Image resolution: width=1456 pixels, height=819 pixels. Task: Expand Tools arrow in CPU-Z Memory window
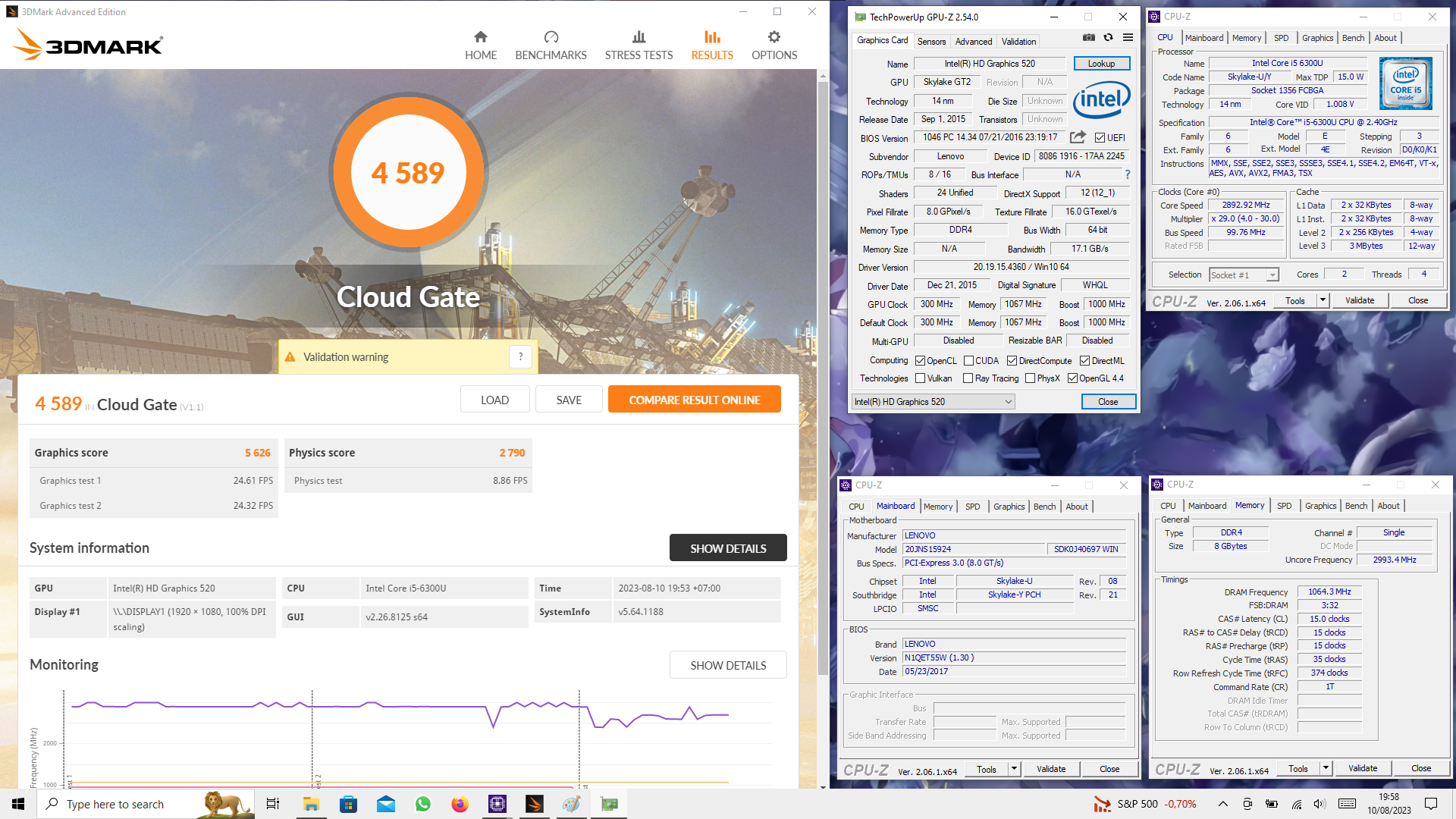tap(1326, 768)
